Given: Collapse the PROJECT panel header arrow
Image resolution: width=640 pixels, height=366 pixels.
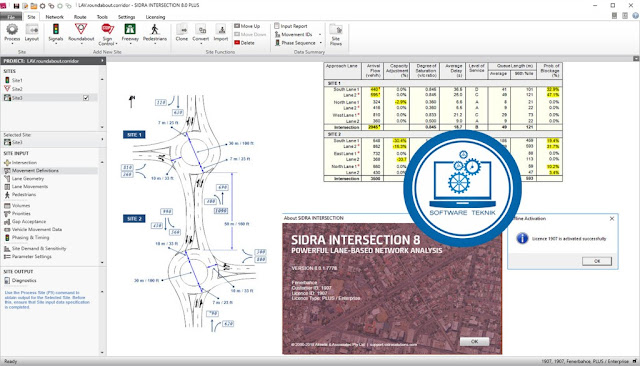Looking at the screenshot, I should pos(102,61).
